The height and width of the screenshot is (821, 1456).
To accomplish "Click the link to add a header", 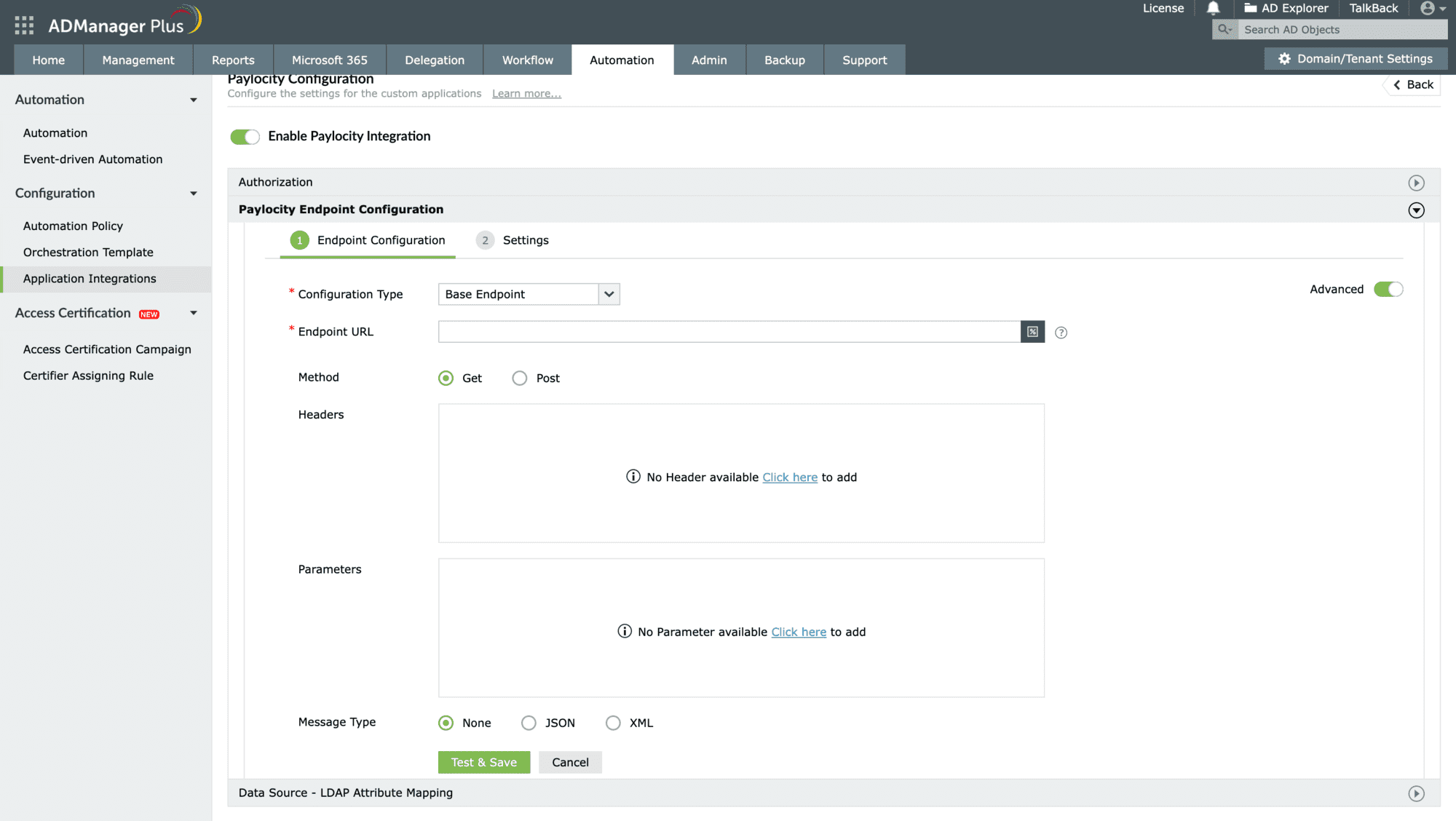I will (x=789, y=477).
